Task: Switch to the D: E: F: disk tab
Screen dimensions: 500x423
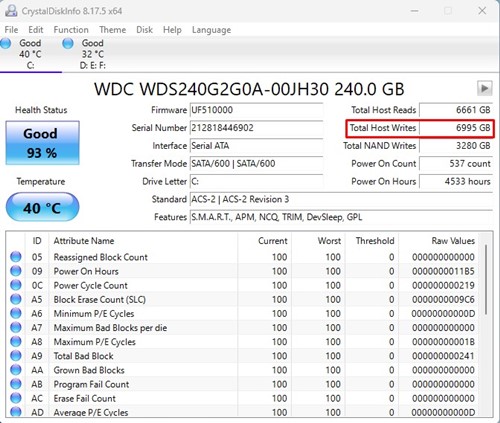Action: point(93,54)
